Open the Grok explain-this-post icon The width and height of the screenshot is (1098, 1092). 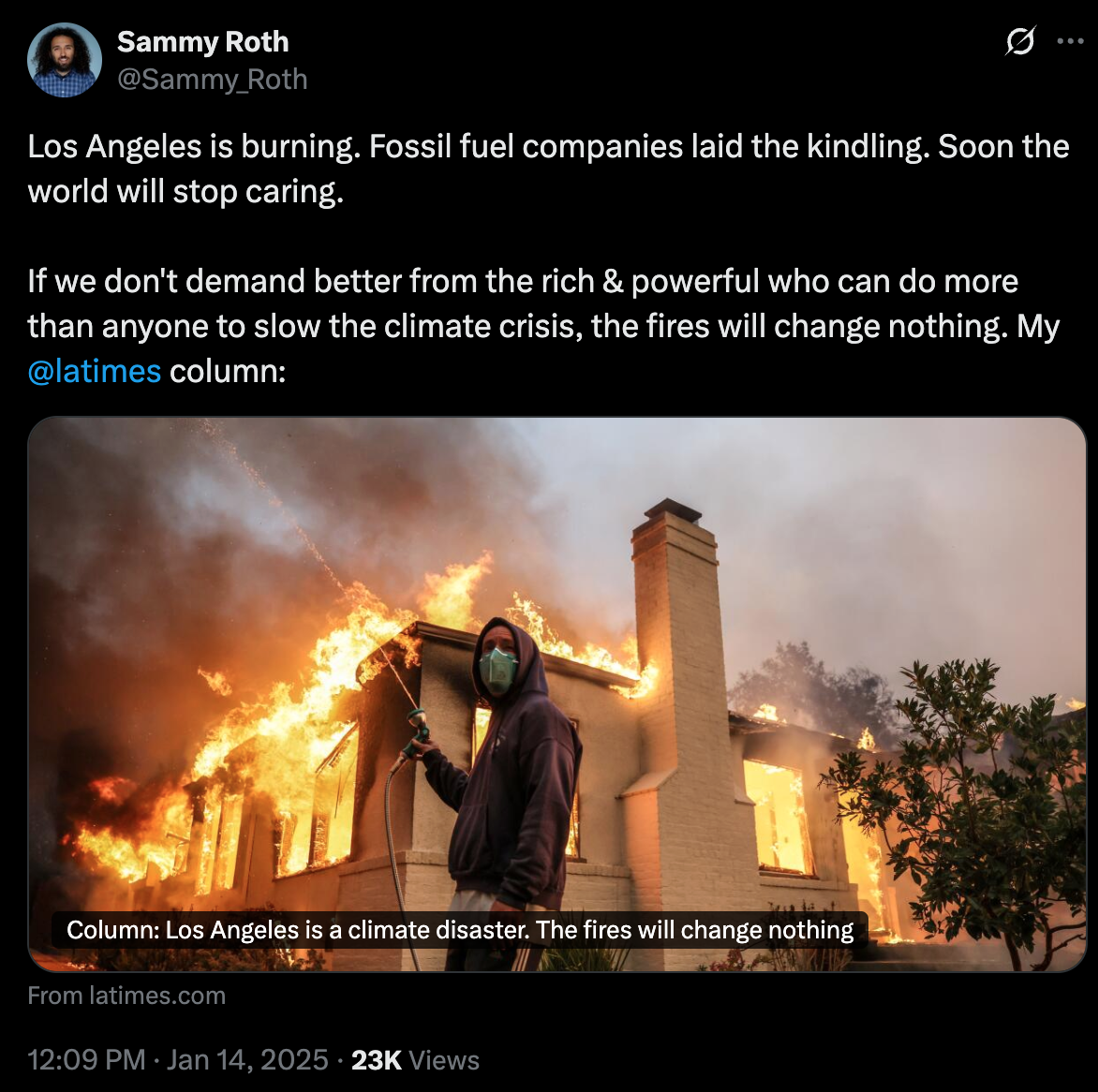1019,42
